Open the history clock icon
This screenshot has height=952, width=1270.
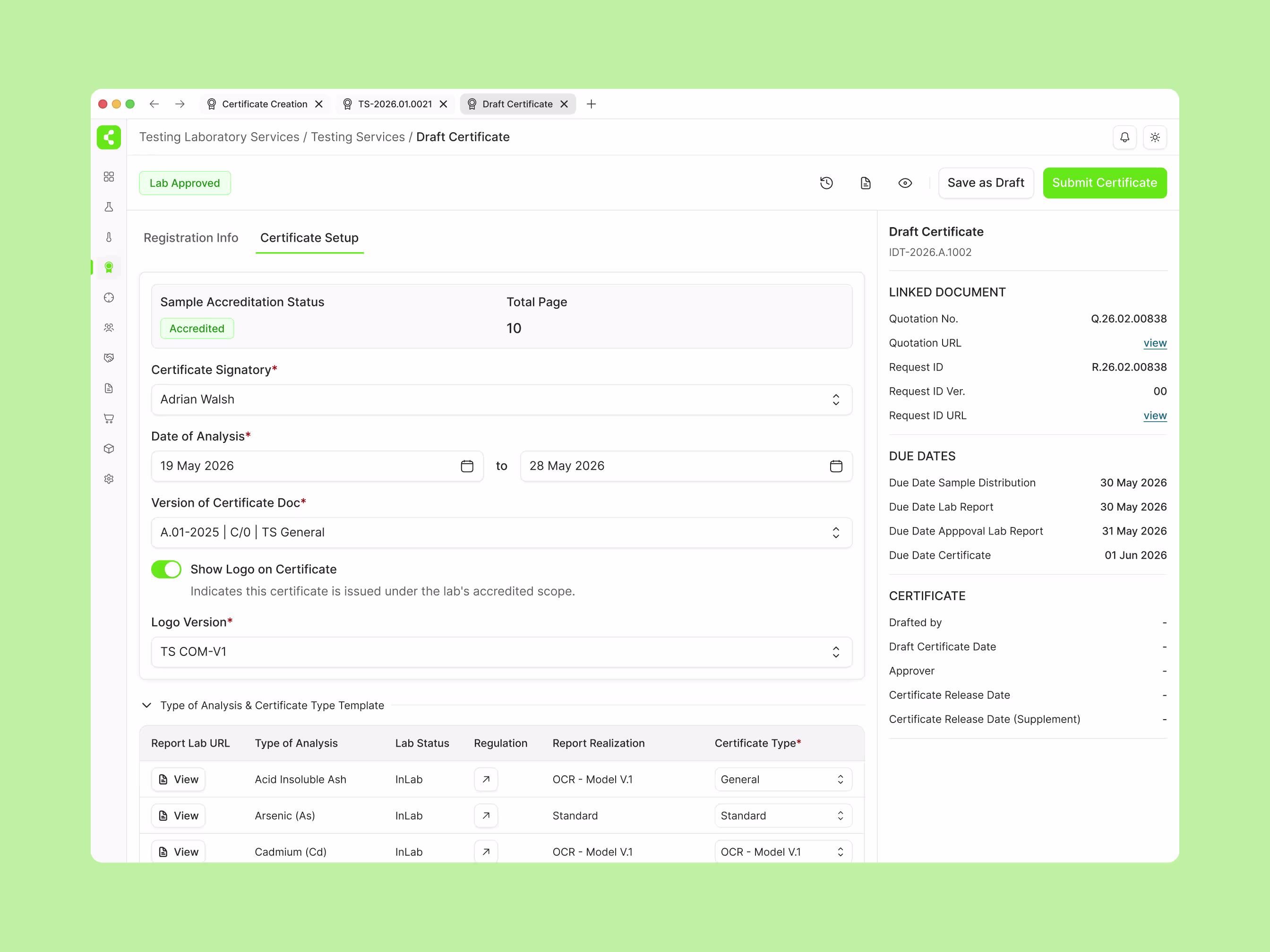click(x=826, y=183)
